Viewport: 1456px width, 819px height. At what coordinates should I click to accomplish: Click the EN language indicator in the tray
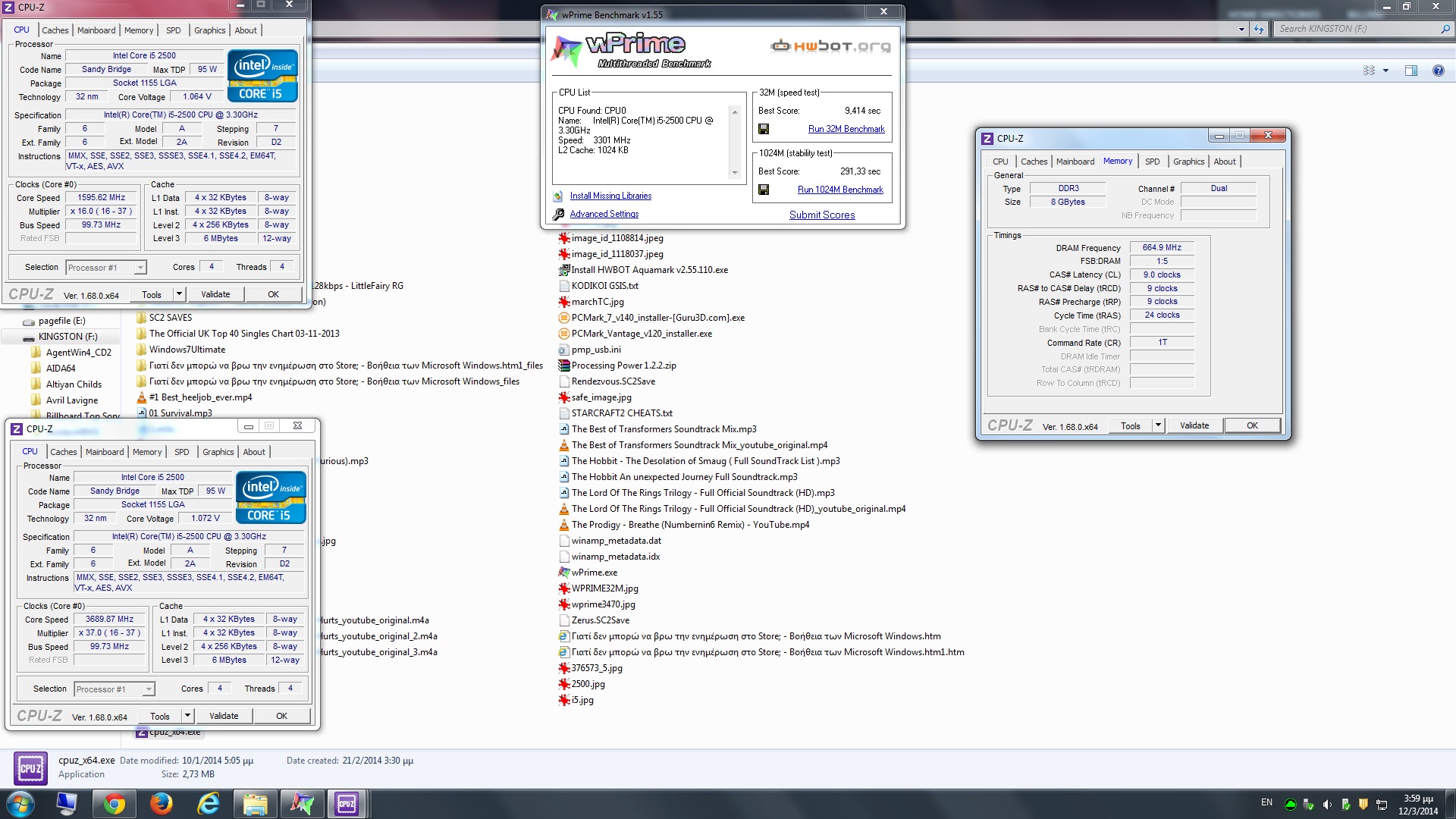1266,802
